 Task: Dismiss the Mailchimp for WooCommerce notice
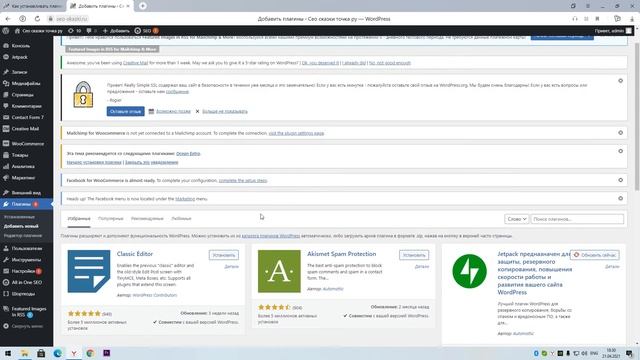click(620, 133)
